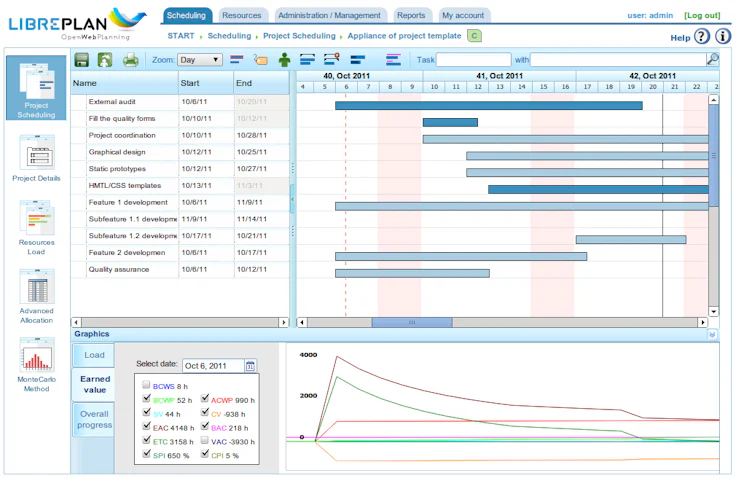Toggle the pink-lined reported hours bar icon

393,60
